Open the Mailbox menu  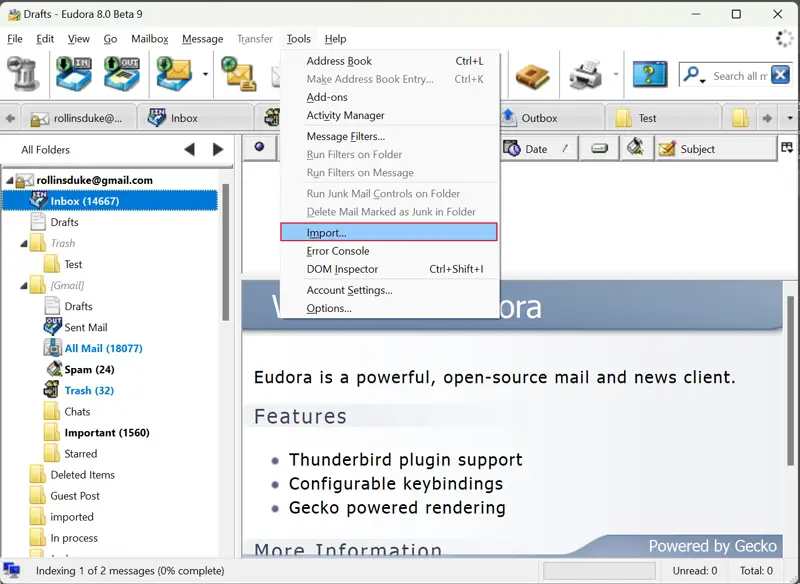pyautogui.click(x=149, y=39)
